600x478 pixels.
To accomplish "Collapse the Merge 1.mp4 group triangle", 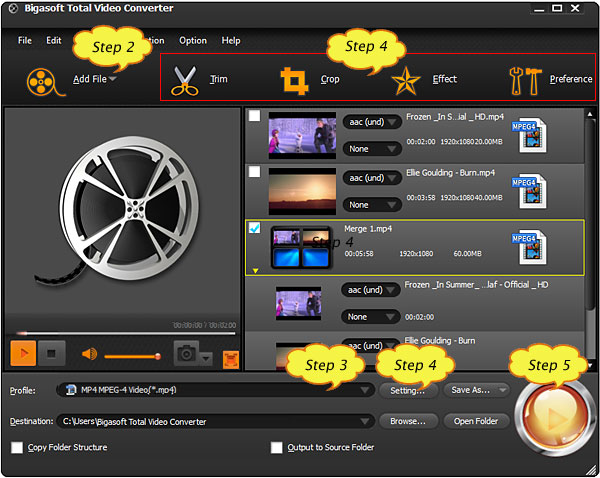I will [x=255, y=271].
